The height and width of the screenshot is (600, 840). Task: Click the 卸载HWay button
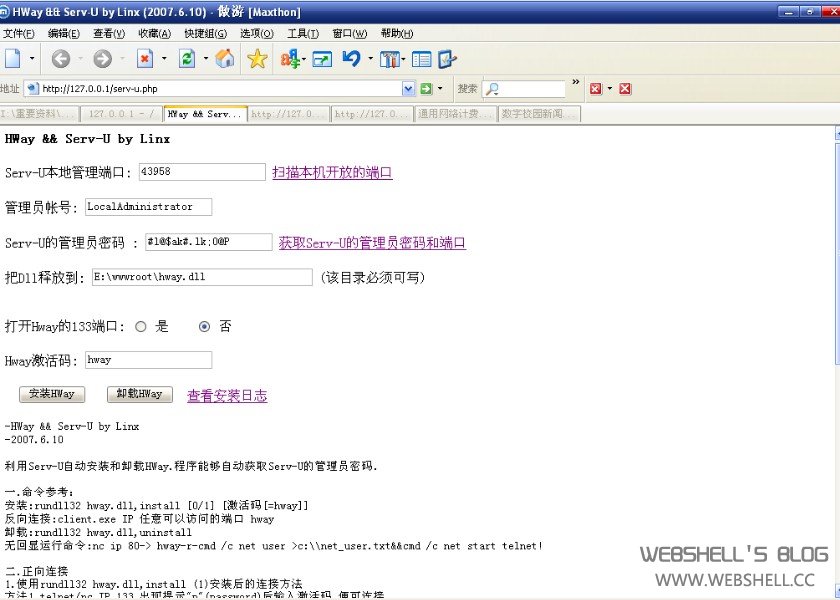140,394
